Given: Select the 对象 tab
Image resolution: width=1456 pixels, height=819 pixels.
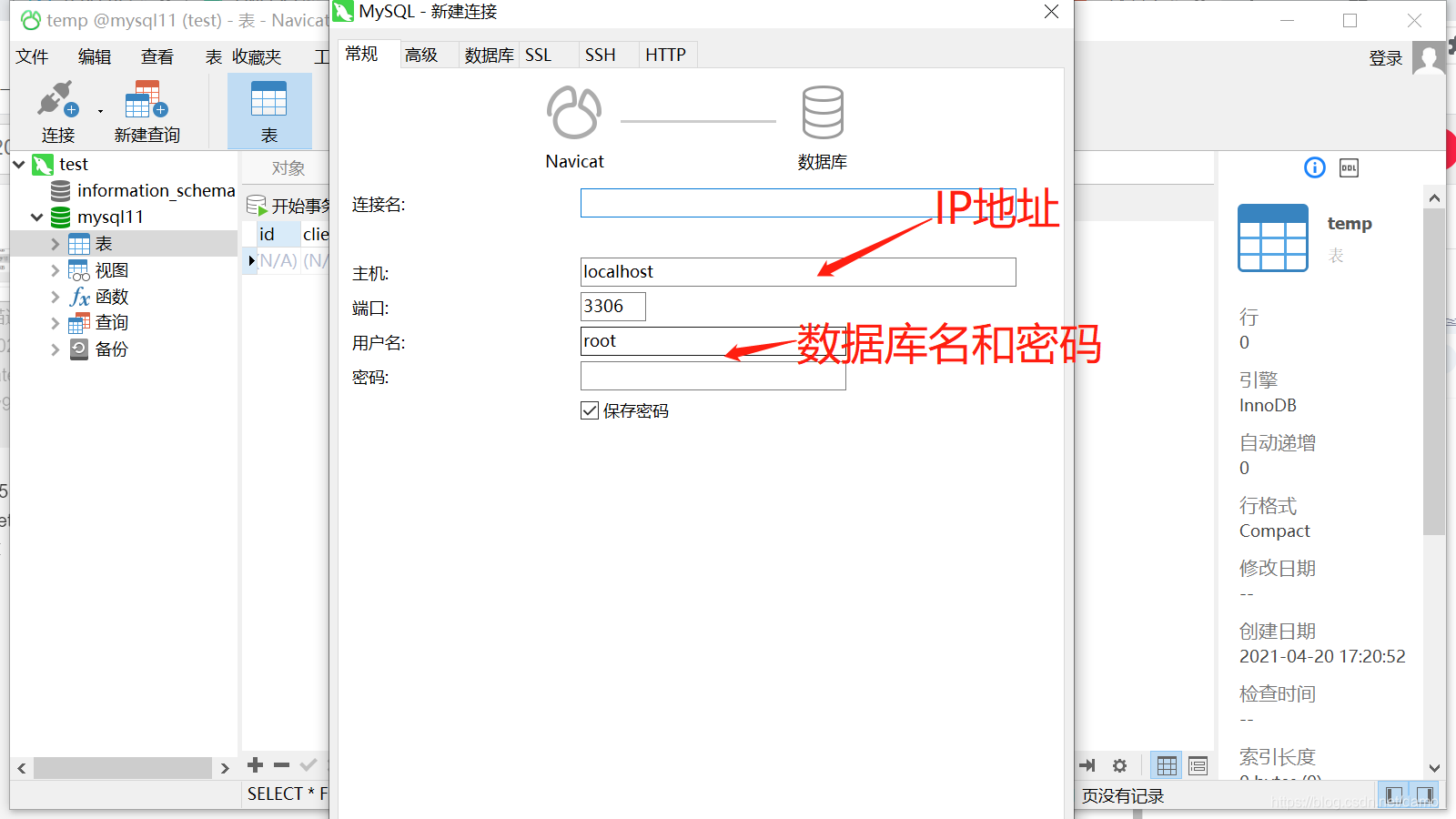Looking at the screenshot, I should [x=288, y=168].
